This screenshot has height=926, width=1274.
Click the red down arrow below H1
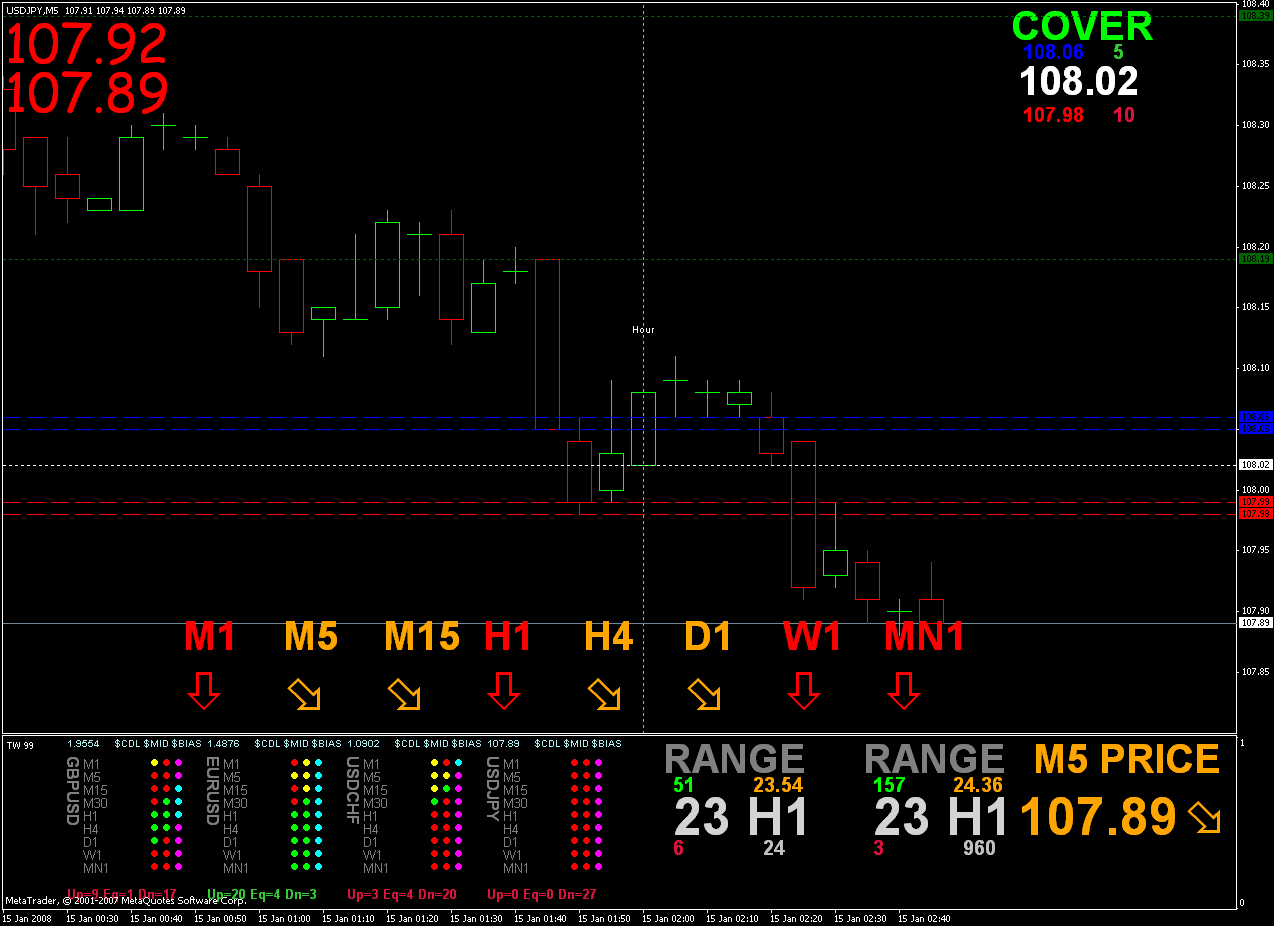pos(503,691)
